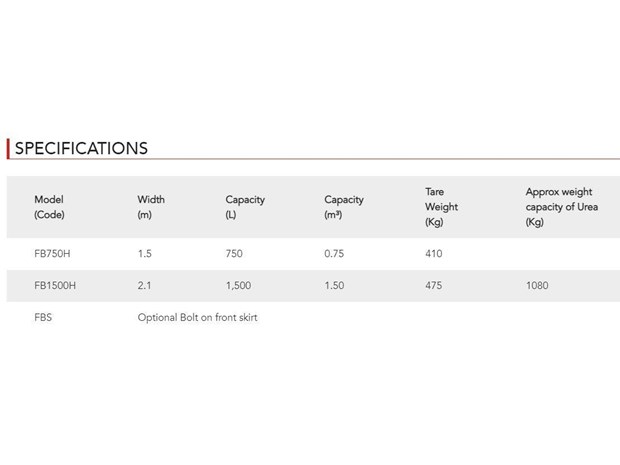Screen dimensions: 620x465
Task: Select the Model (Code) column header
Action: [x=49, y=207]
